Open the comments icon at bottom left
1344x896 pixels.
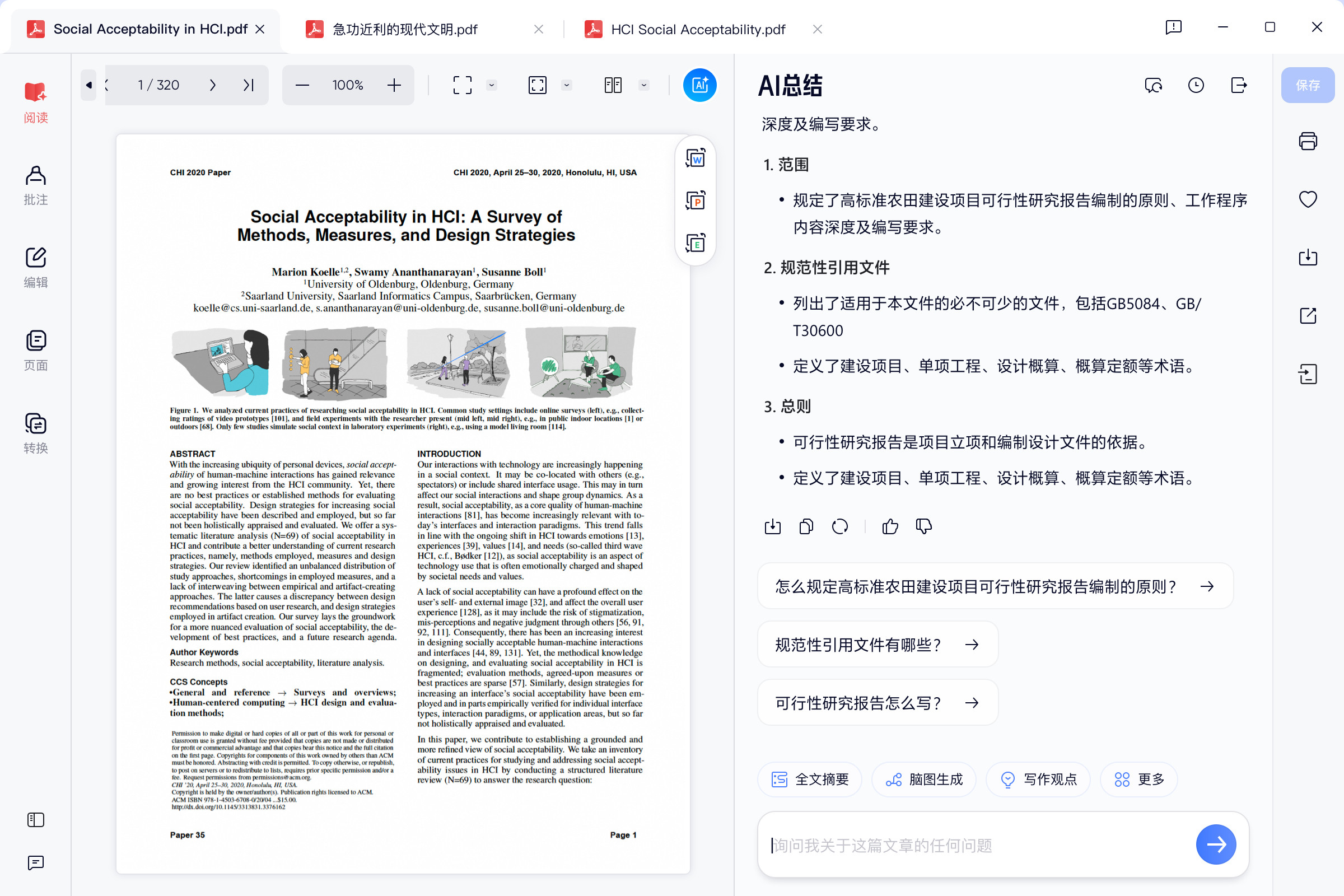pos(35,862)
